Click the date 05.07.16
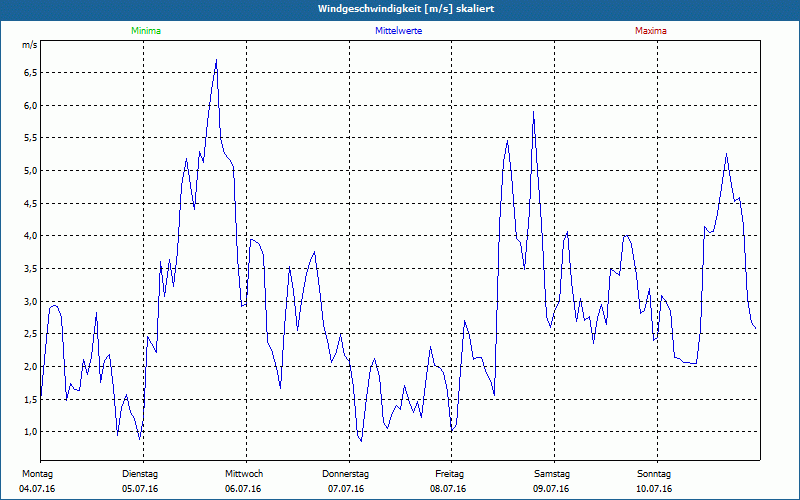Screen dimensions: 800x500 tap(140, 489)
